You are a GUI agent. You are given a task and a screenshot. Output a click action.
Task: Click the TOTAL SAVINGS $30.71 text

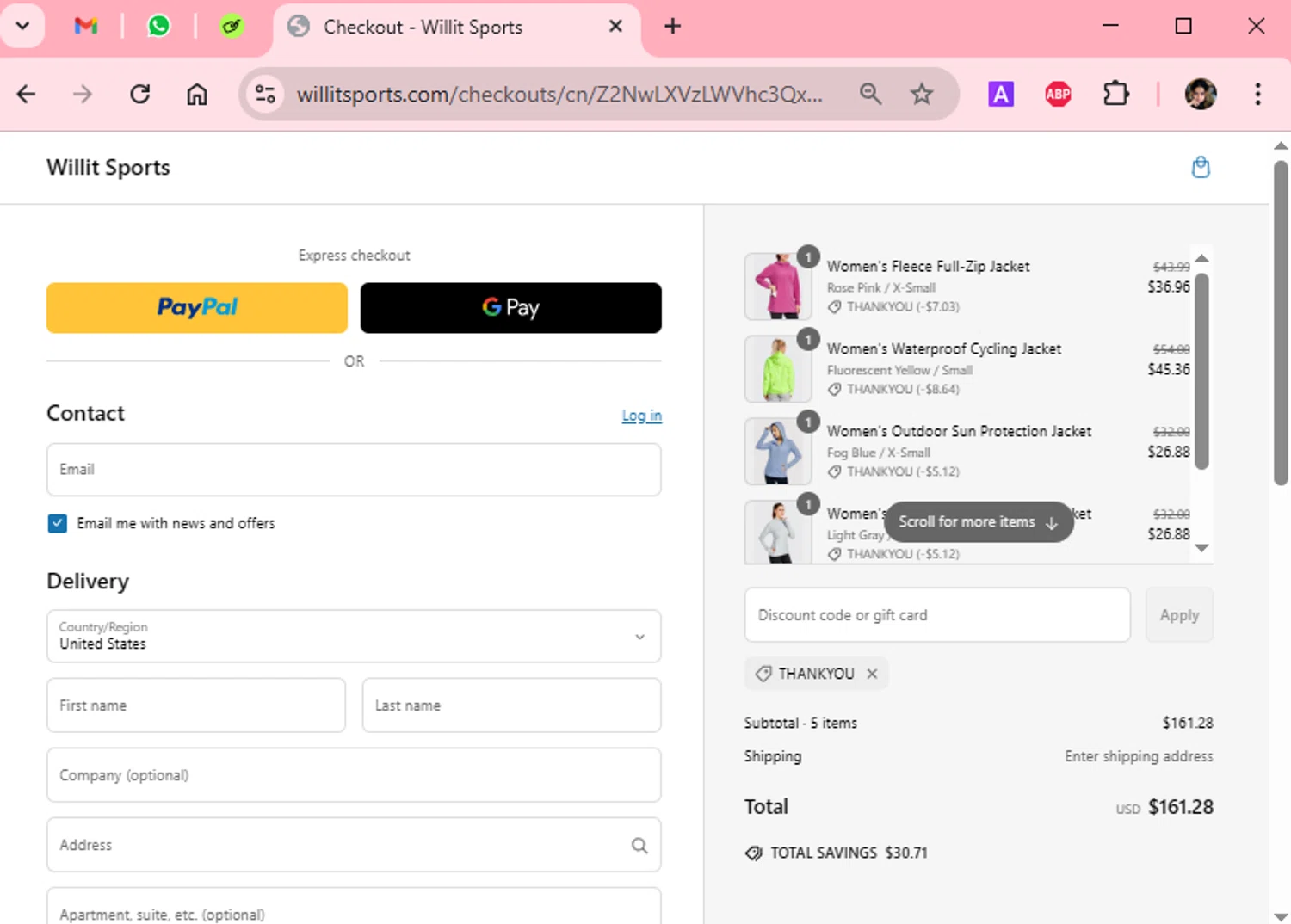click(849, 853)
